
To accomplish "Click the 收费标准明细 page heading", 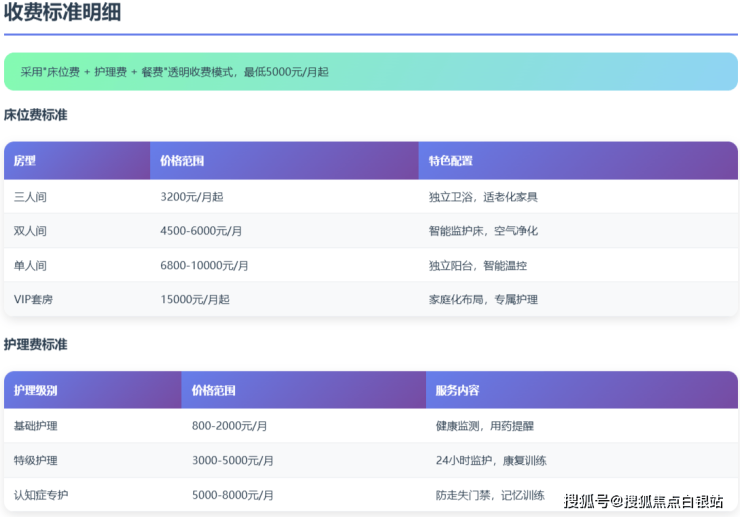I will [62, 14].
